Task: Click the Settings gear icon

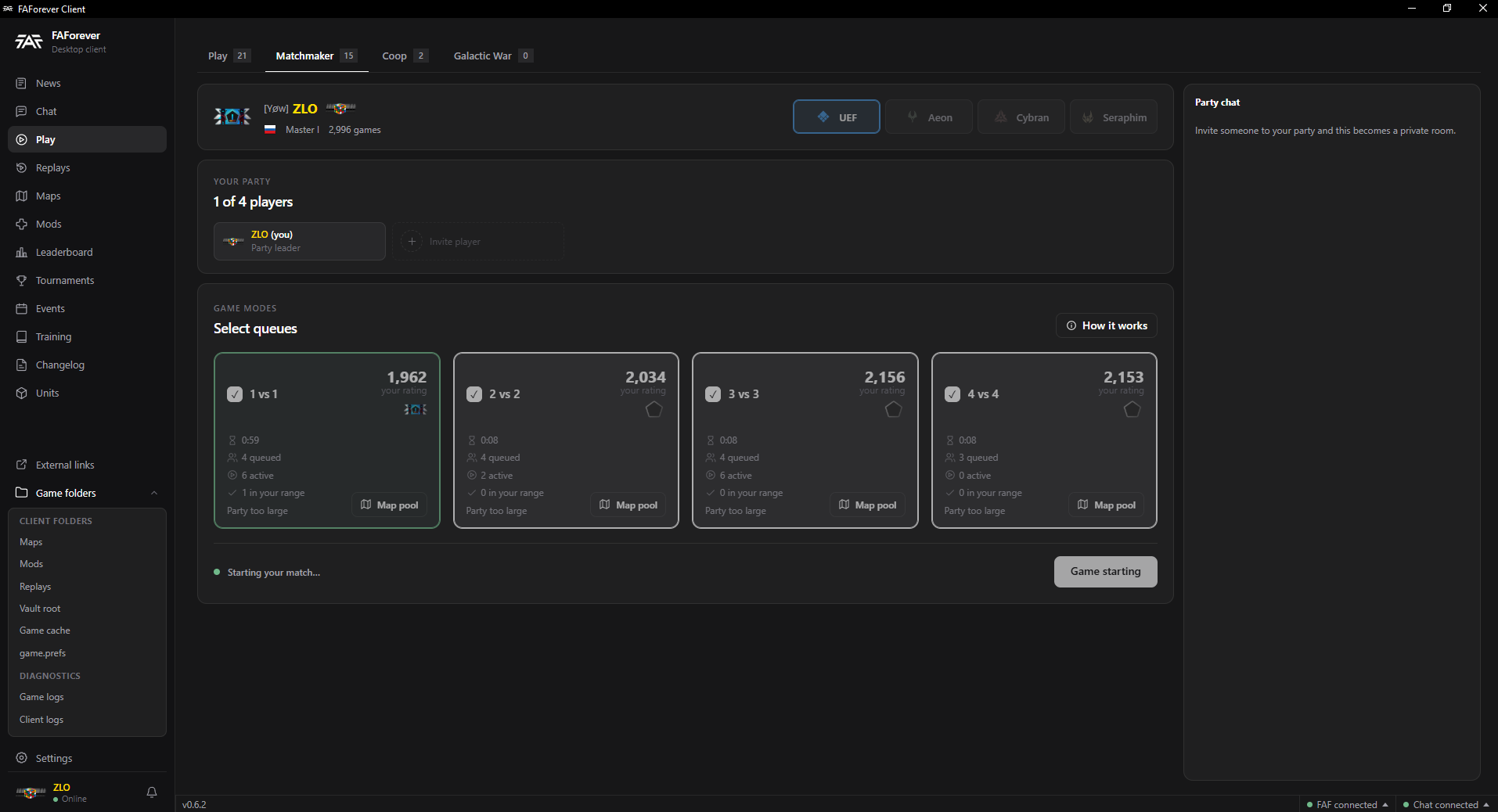Action: 22,758
